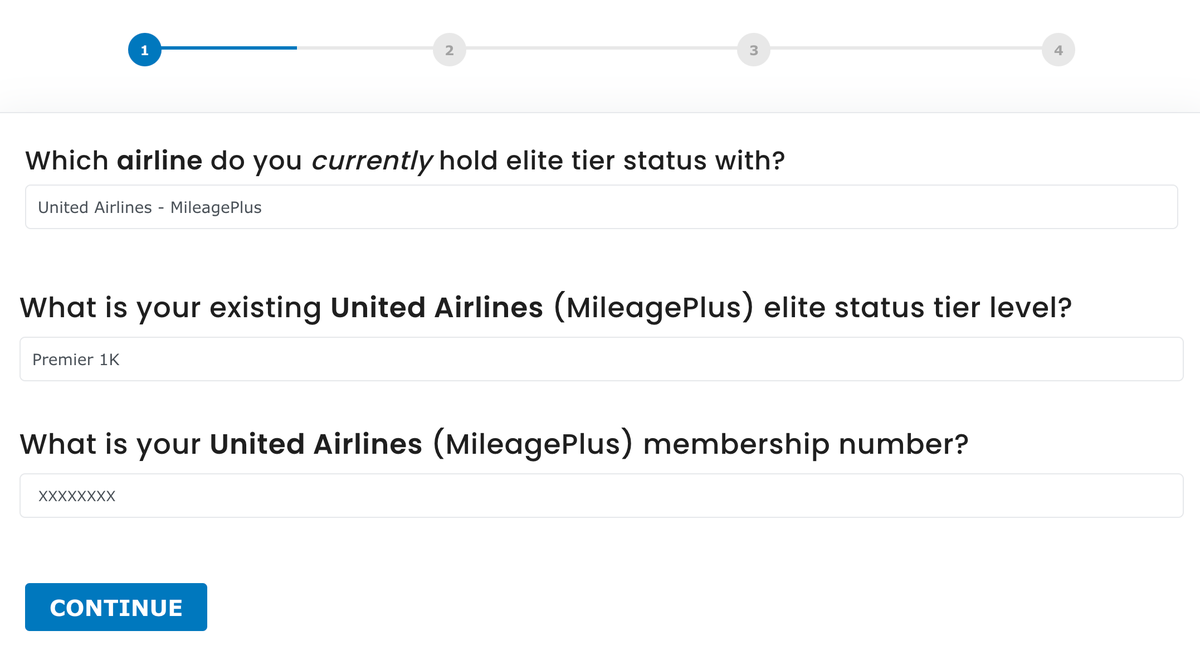The image size is (1200, 650).
Task: Select step 3 circle in the progress bar
Action: 753,49
